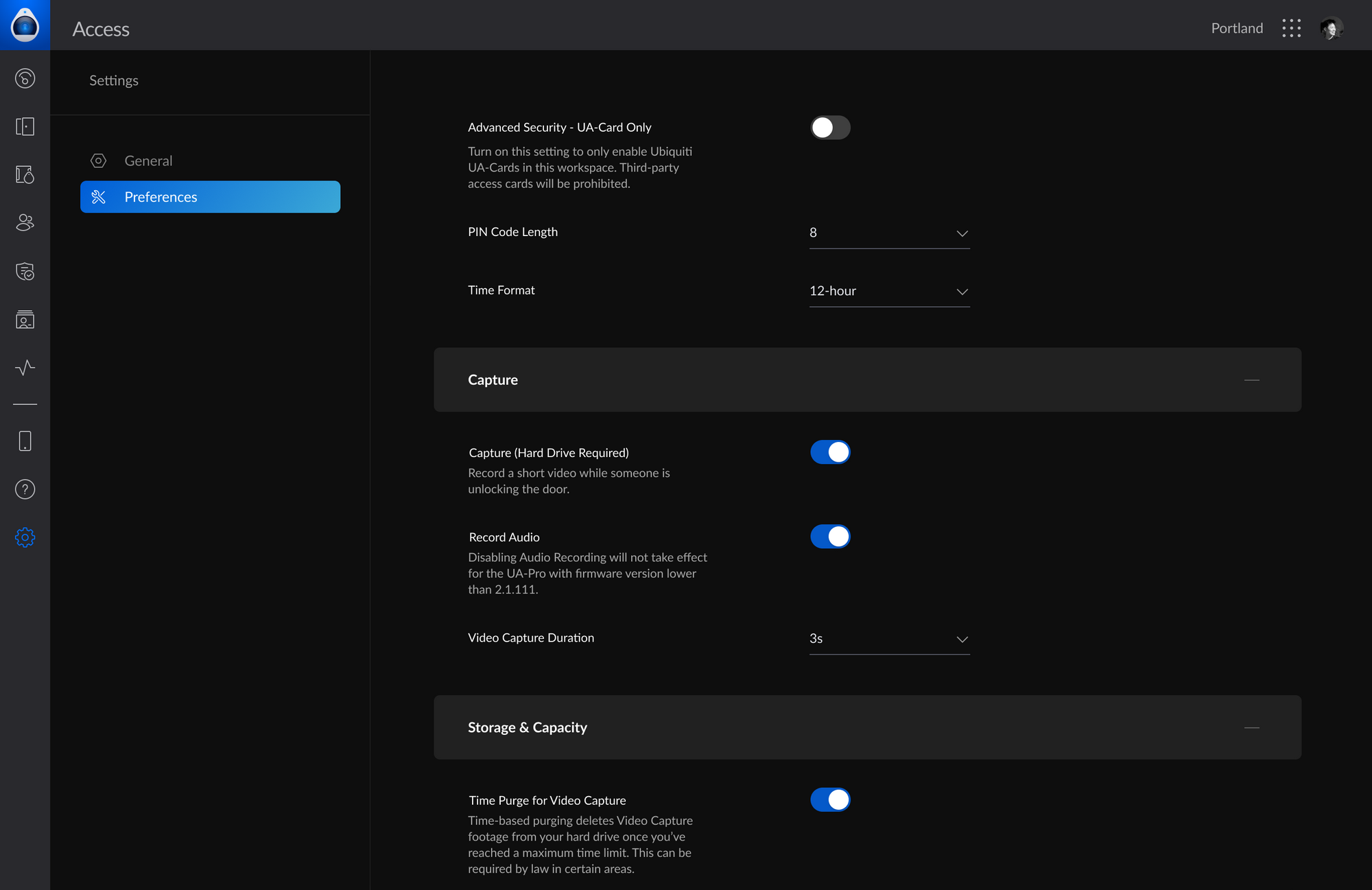Image resolution: width=1372 pixels, height=890 pixels.
Task: Open the Time Format dropdown
Action: (x=889, y=292)
